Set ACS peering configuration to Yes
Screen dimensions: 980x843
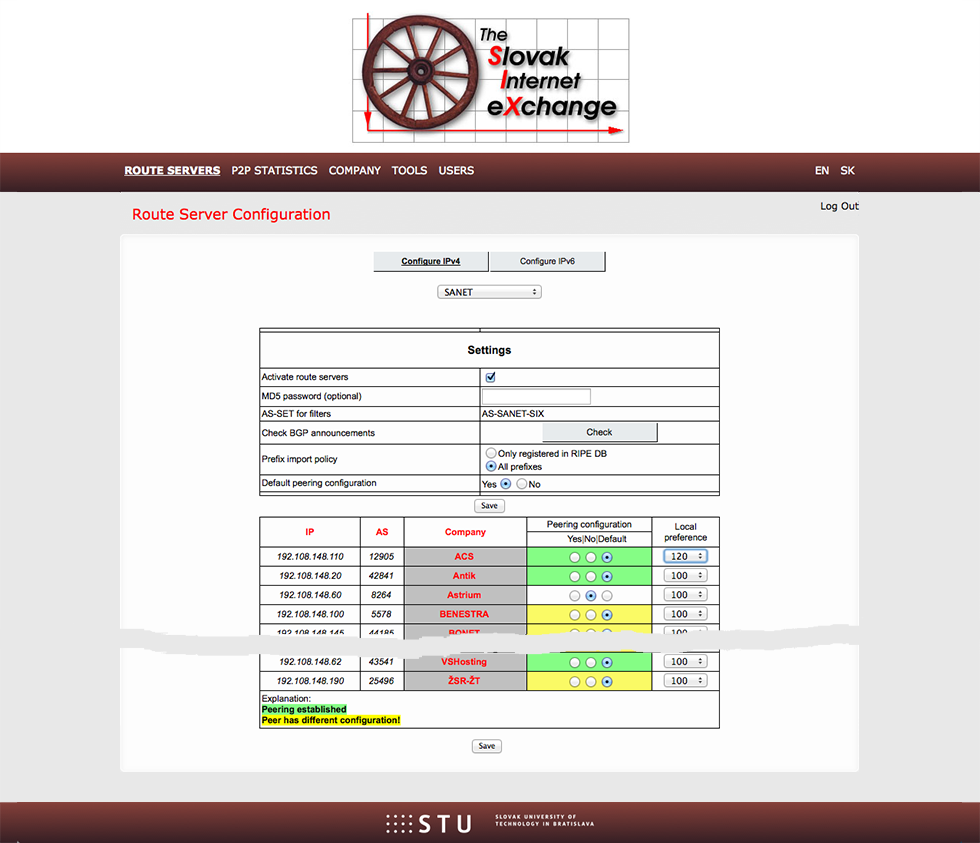[574, 557]
